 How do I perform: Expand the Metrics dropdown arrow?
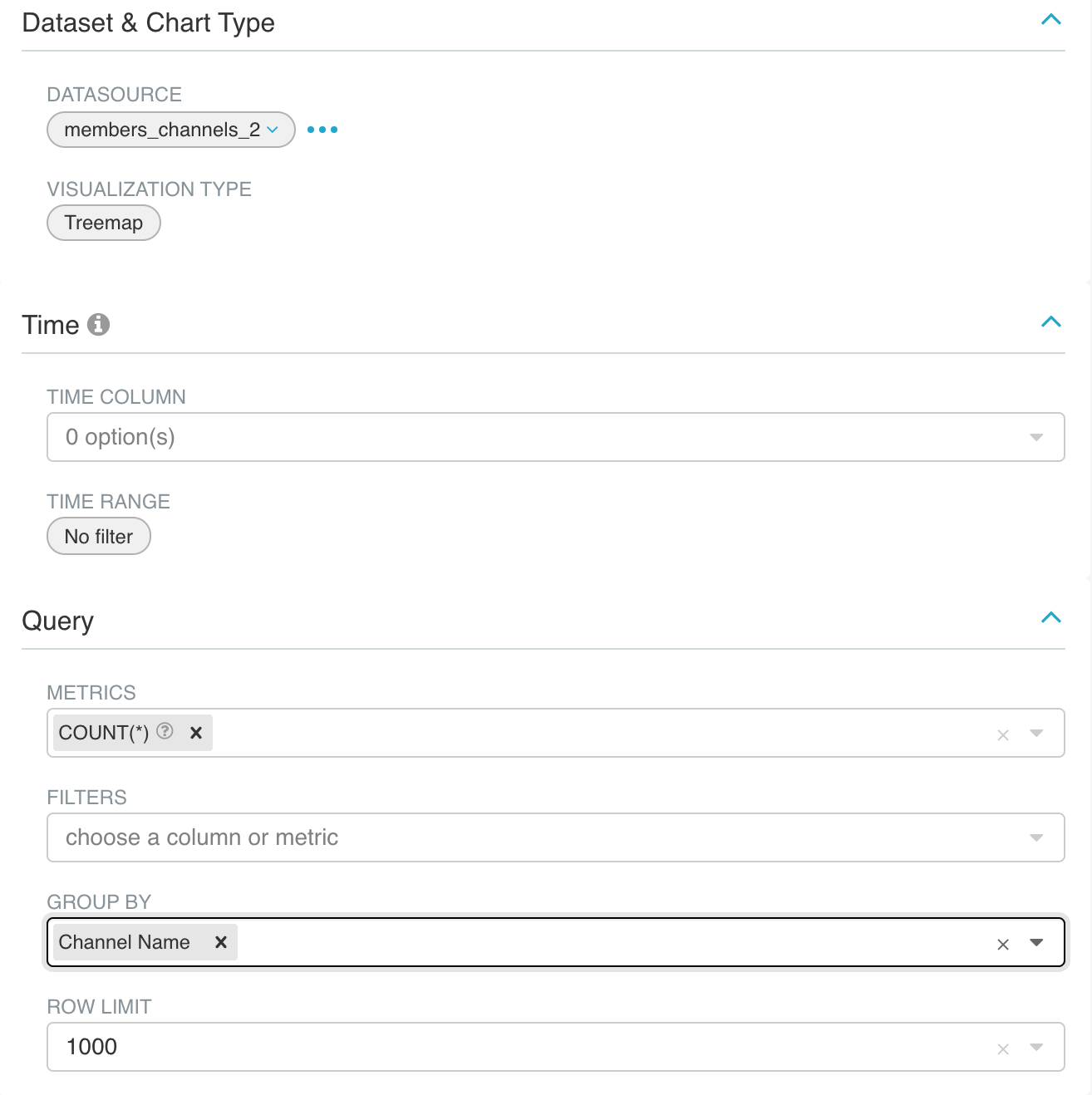pyautogui.click(x=1036, y=733)
